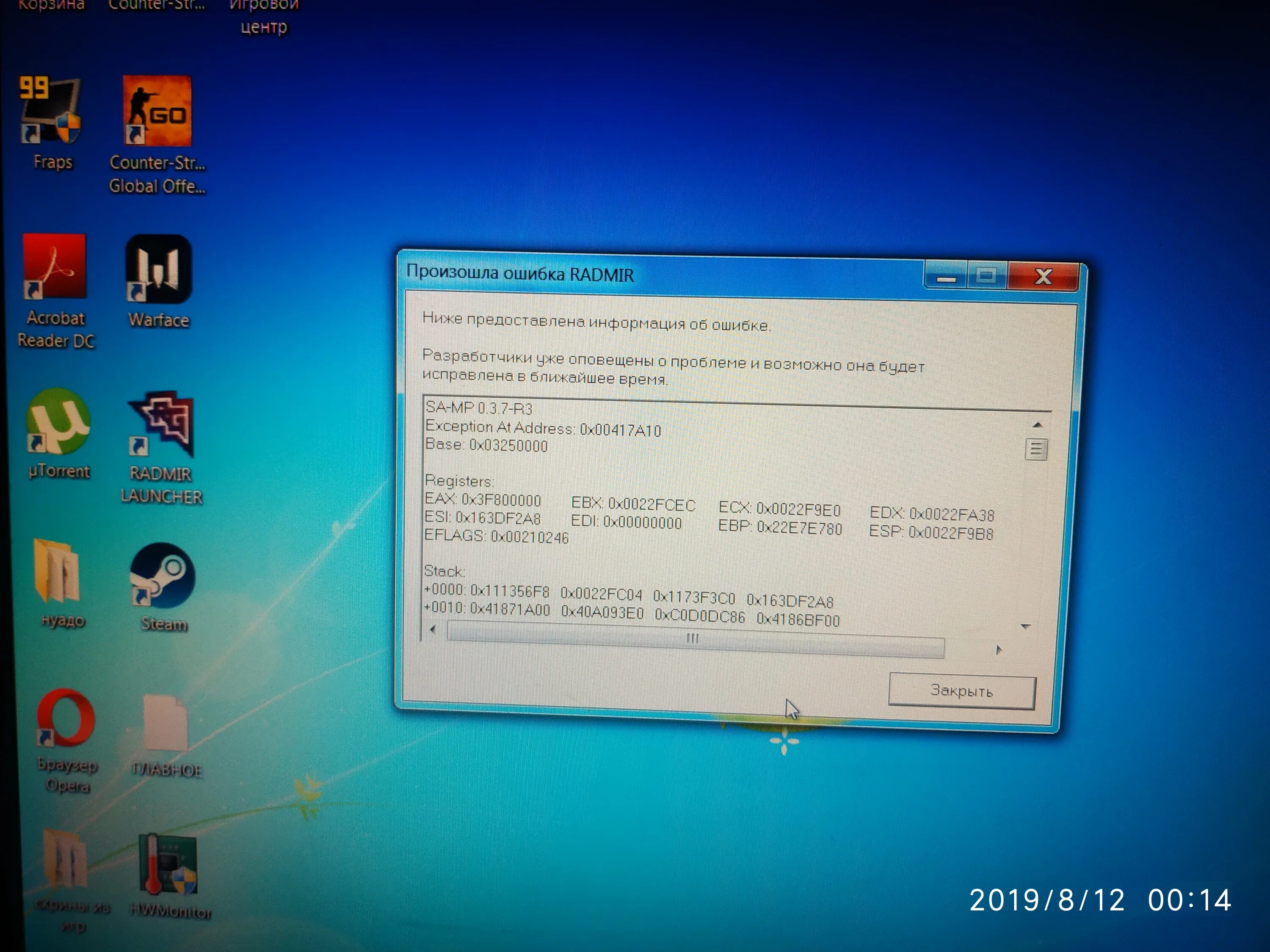Start RADMIR LAUNCHER from desktop
1270x952 pixels.
(x=161, y=425)
